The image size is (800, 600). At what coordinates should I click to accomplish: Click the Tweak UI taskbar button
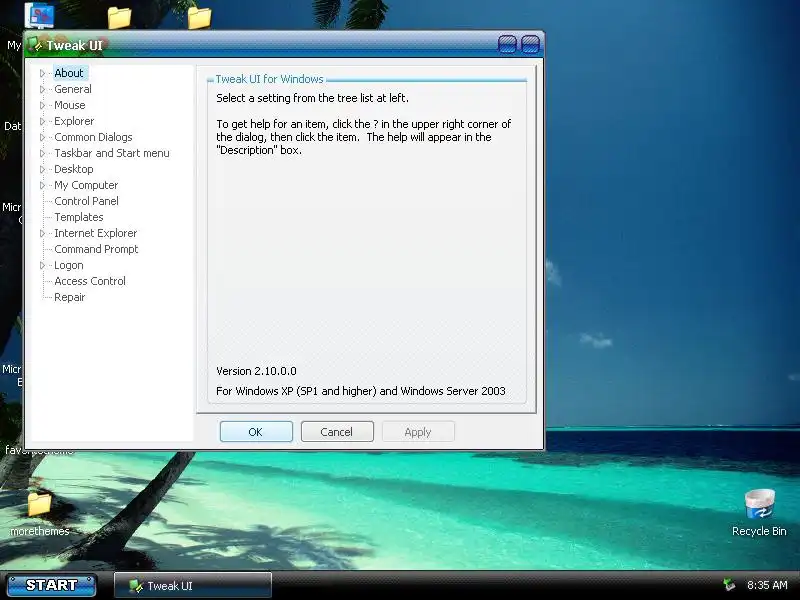tap(192, 586)
